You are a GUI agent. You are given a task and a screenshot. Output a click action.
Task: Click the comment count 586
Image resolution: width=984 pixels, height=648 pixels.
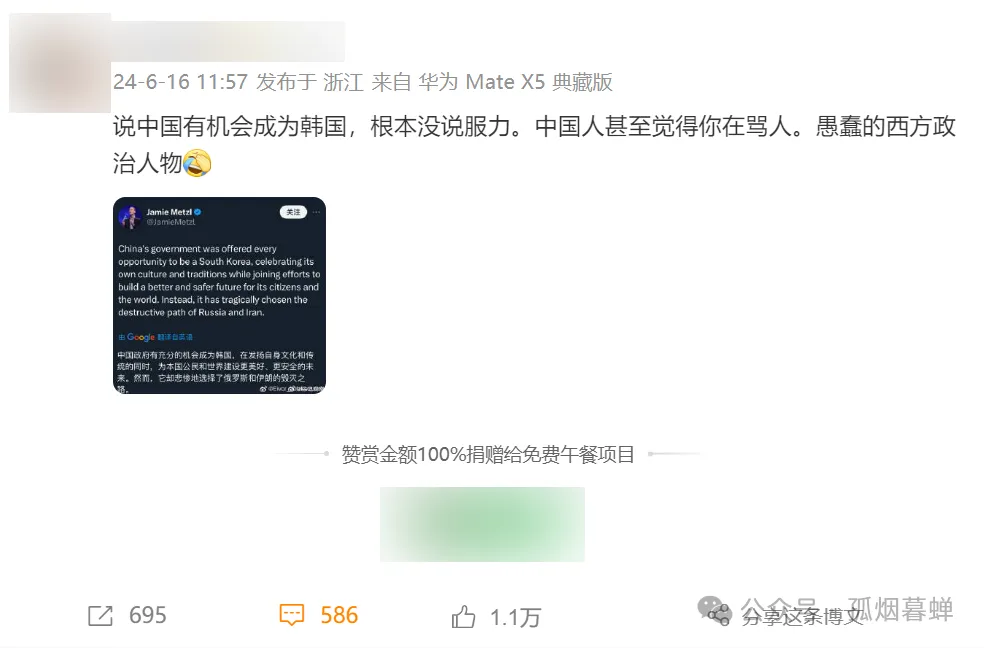tap(339, 615)
